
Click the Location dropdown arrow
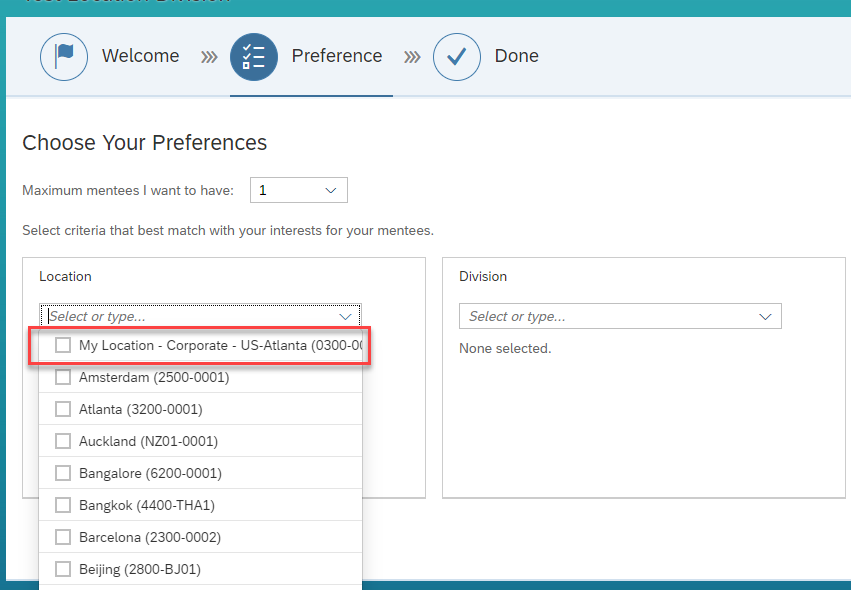345,316
